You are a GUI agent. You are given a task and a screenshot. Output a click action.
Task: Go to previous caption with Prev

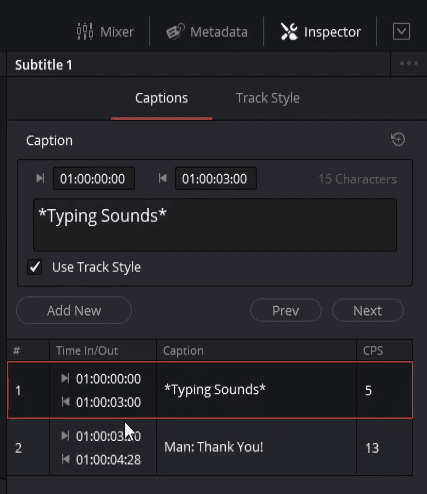click(286, 310)
